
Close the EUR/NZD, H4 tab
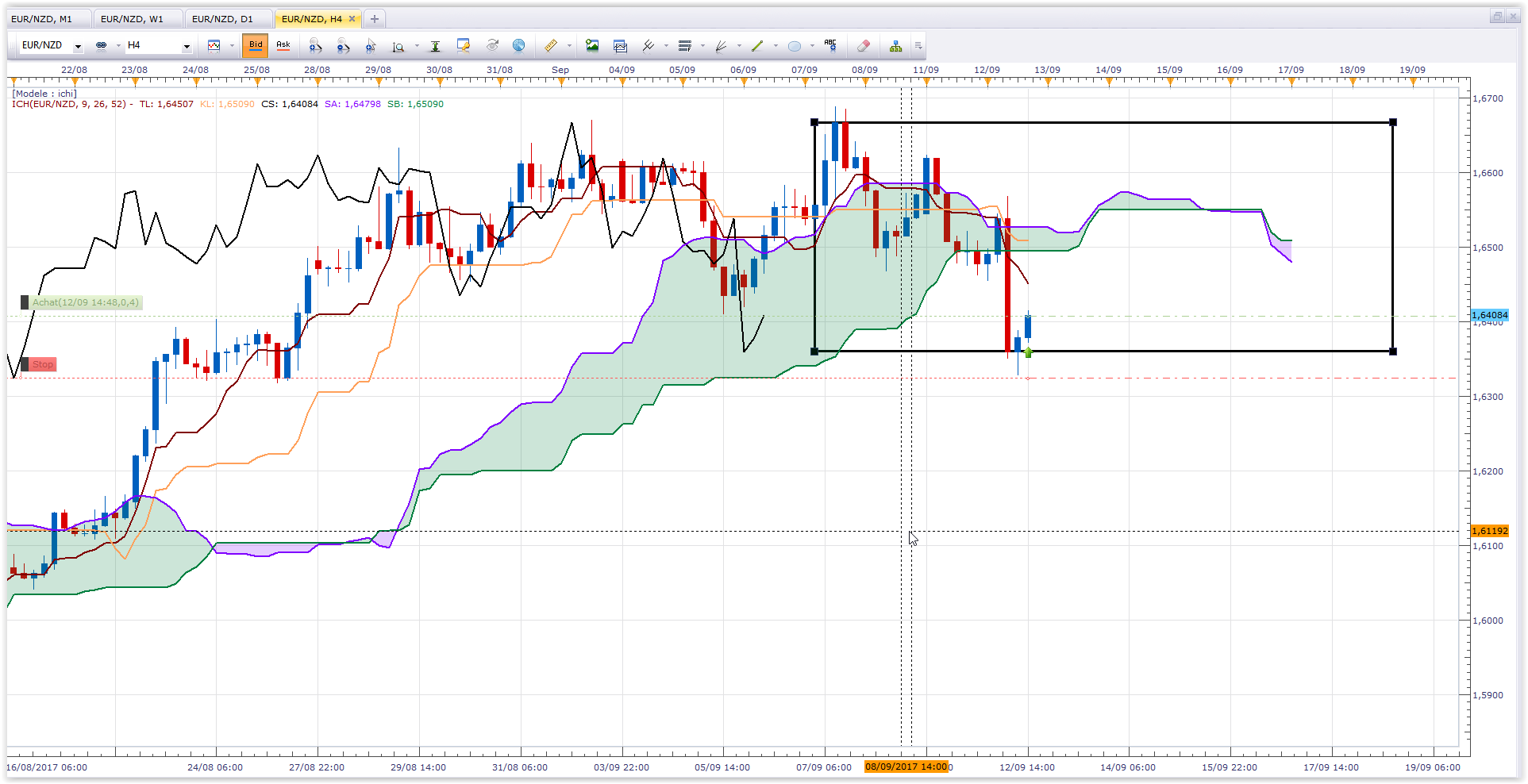(352, 19)
